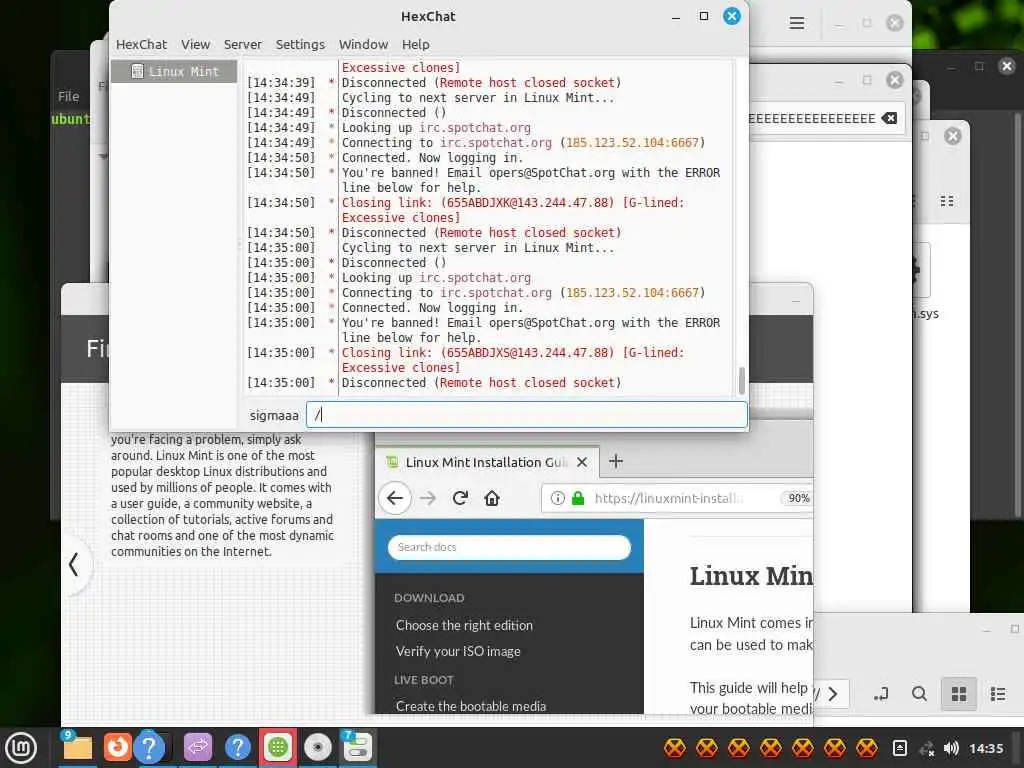The image size is (1024, 768).
Task: Click 185.123.52.104:6667 in the 14:35:00 Connecting line
Action: coord(632,293)
